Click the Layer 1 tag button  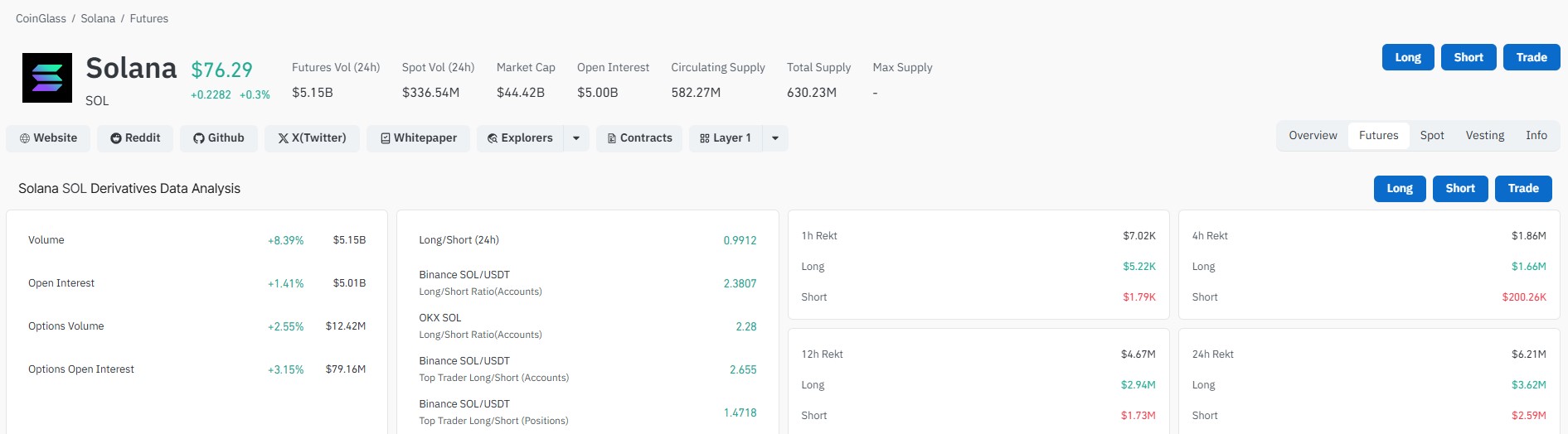coord(726,138)
